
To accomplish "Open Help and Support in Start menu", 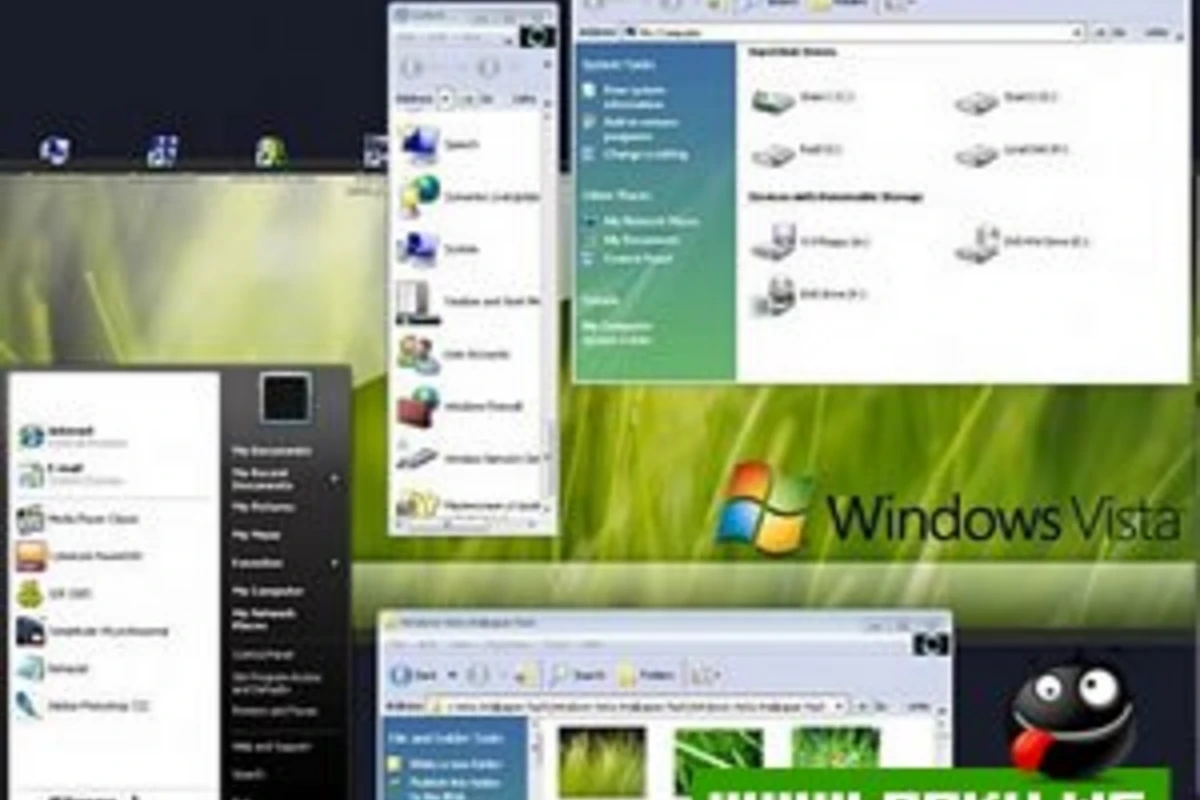I will (271, 746).
